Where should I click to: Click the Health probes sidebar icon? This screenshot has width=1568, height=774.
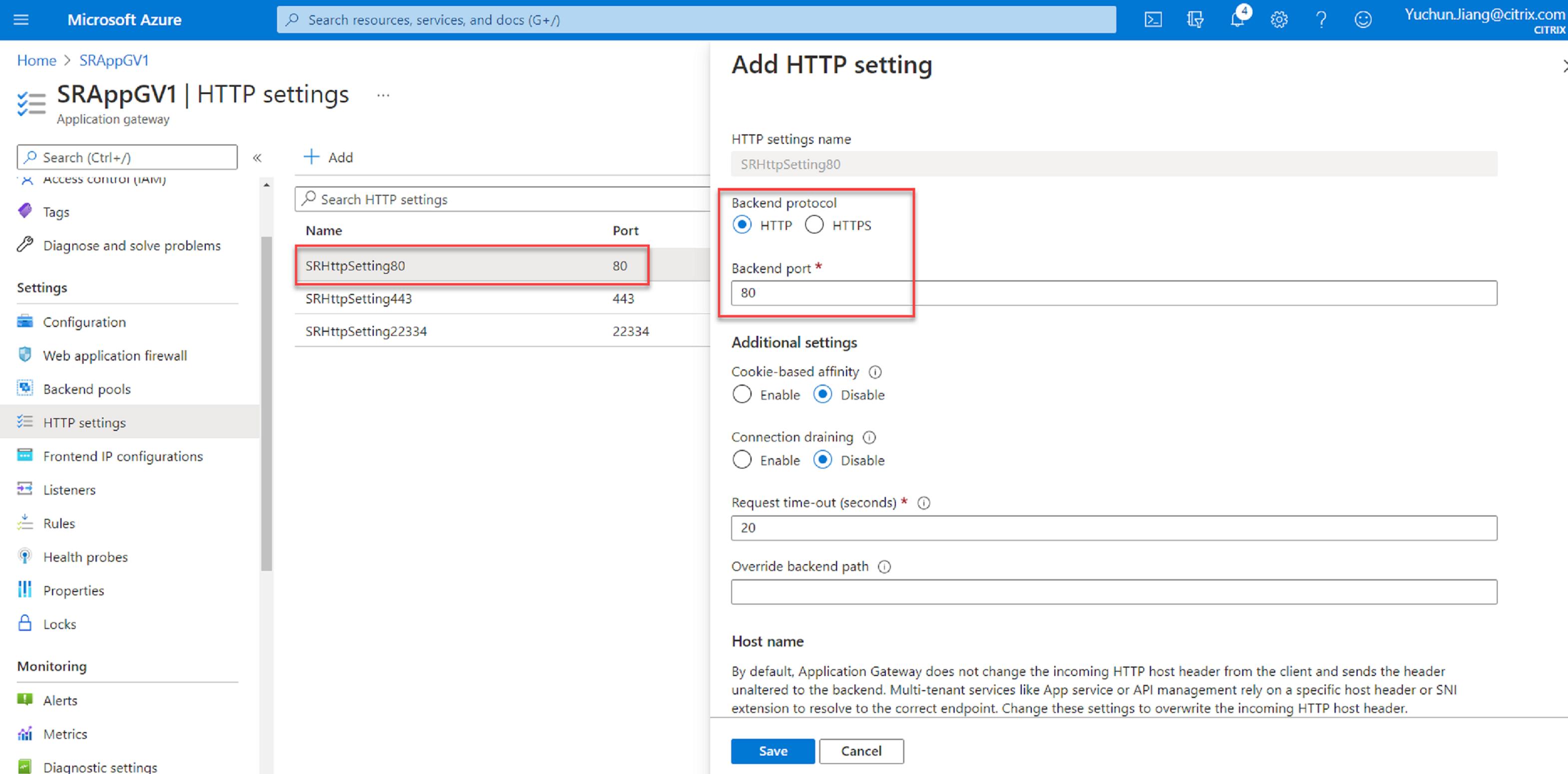pyautogui.click(x=26, y=556)
